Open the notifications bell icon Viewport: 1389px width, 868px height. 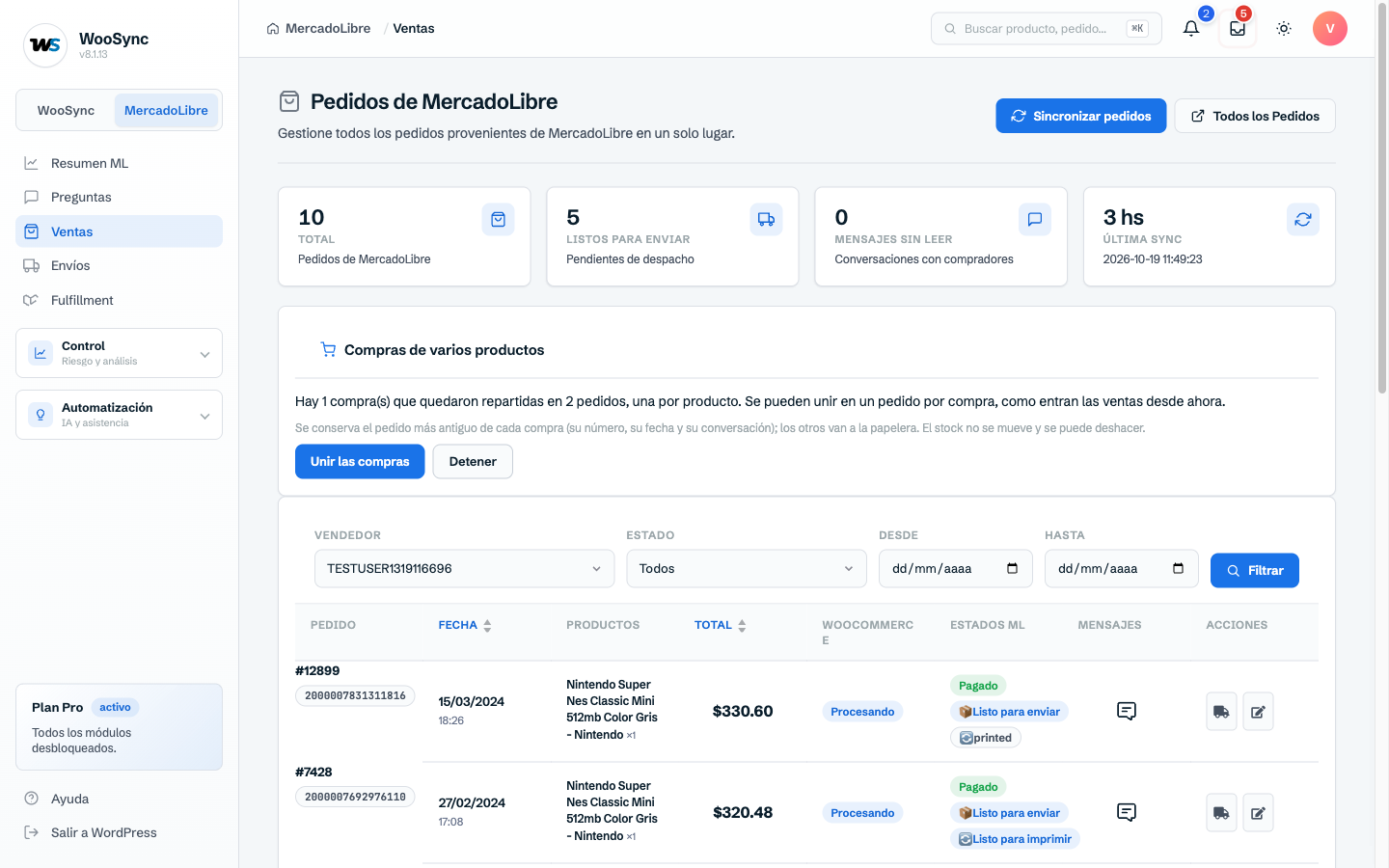(x=1191, y=29)
